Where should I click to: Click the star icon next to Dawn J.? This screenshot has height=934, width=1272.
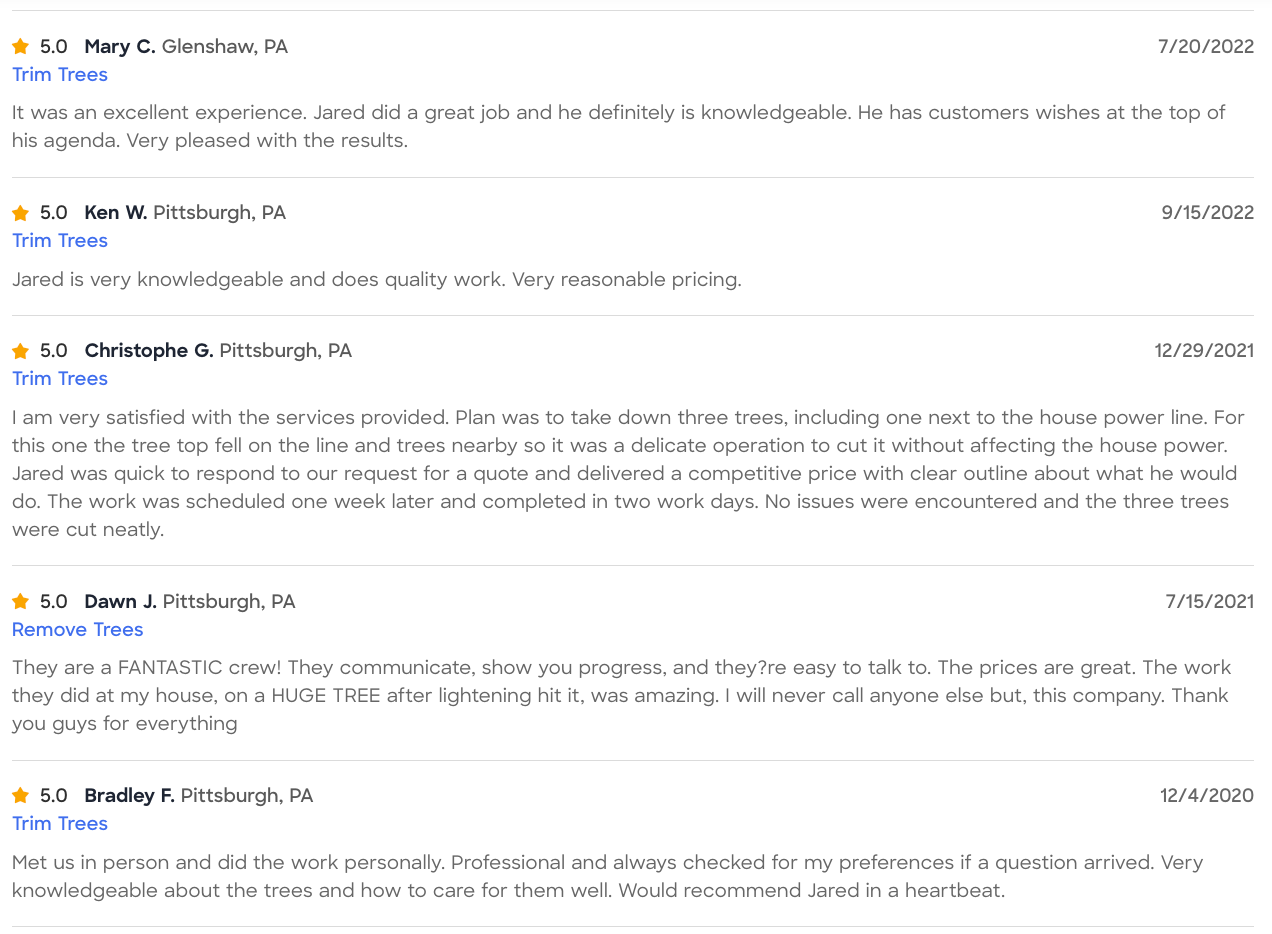(x=20, y=602)
